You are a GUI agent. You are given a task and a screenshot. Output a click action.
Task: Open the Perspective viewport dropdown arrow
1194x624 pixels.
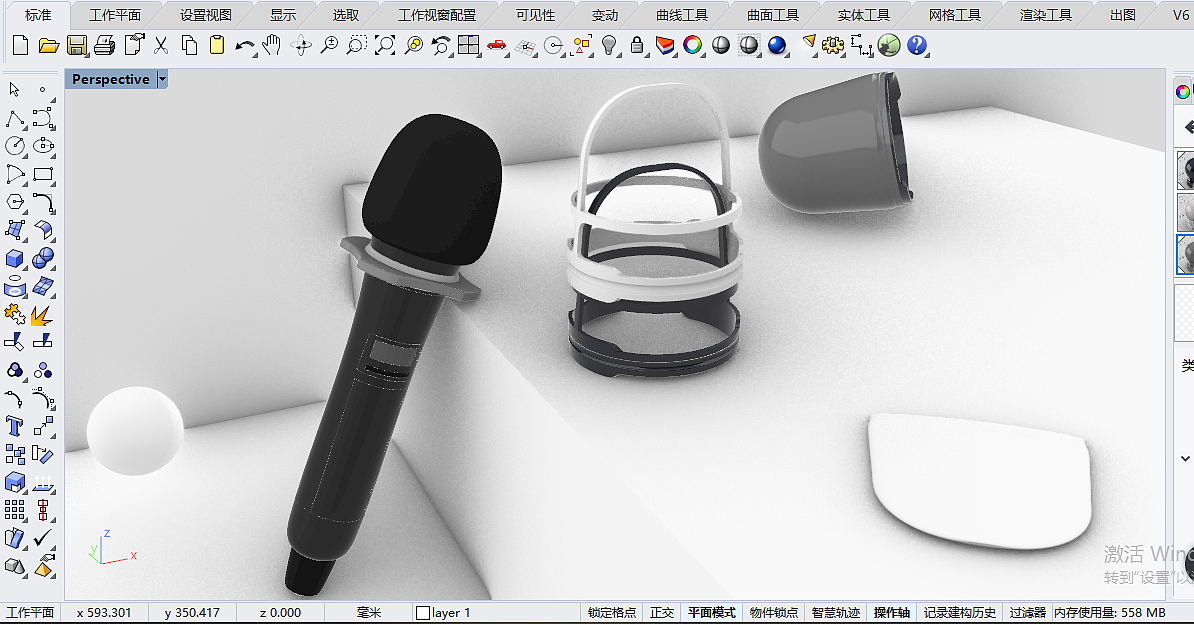[162, 80]
